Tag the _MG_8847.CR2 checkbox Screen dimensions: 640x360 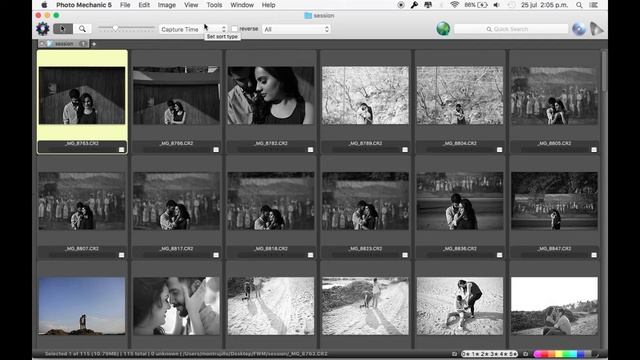[594, 255]
